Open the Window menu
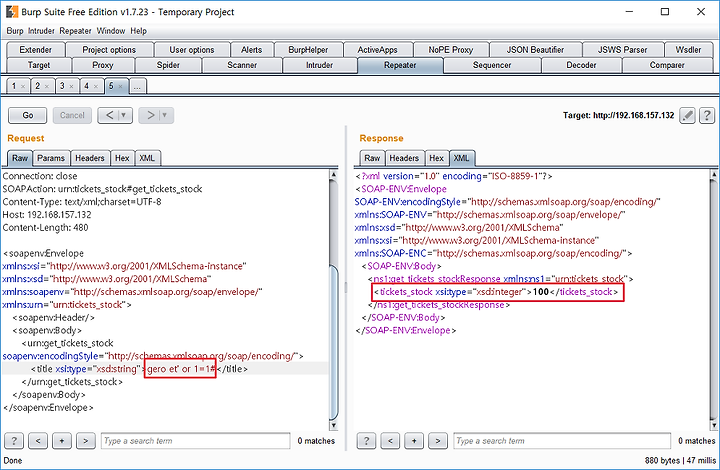The image size is (720, 470). pyautogui.click(x=111, y=31)
